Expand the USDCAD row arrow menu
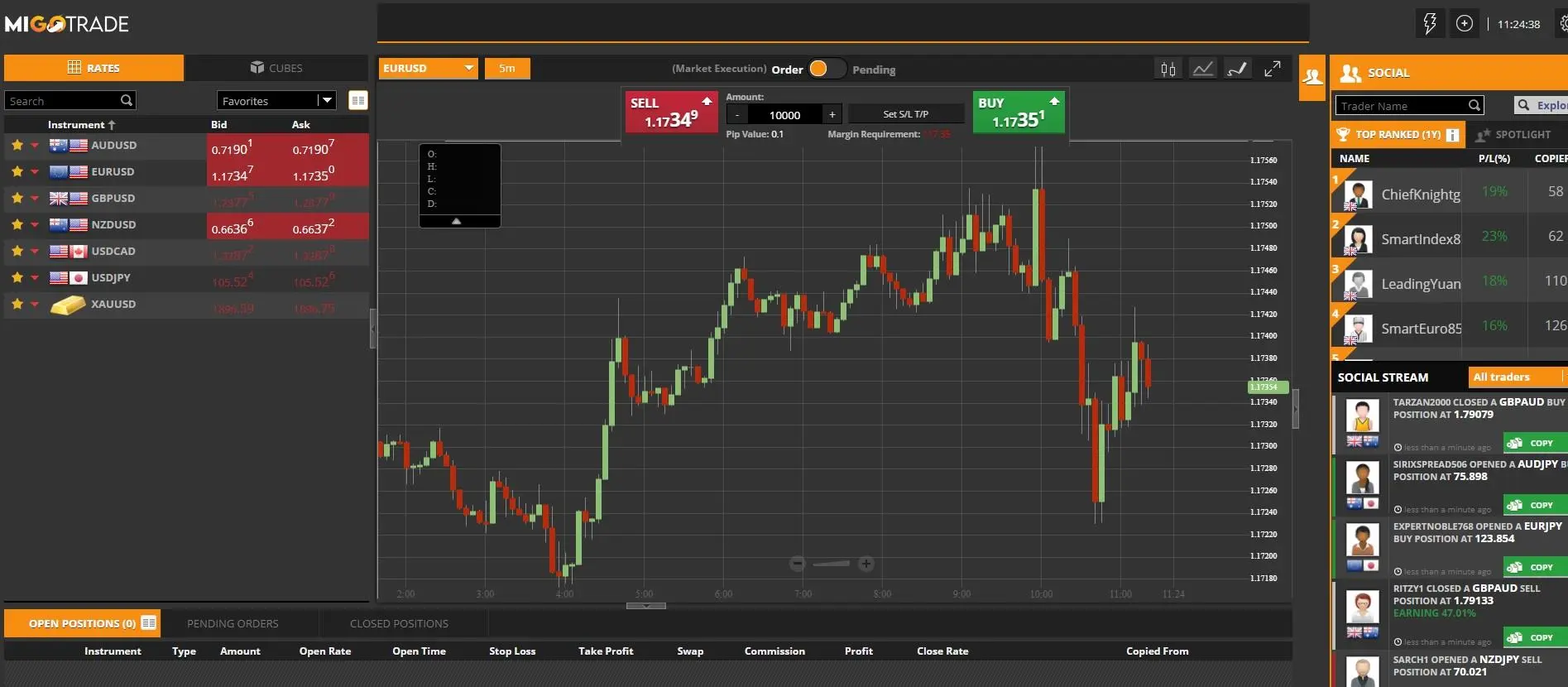1568x687 pixels. coord(35,252)
